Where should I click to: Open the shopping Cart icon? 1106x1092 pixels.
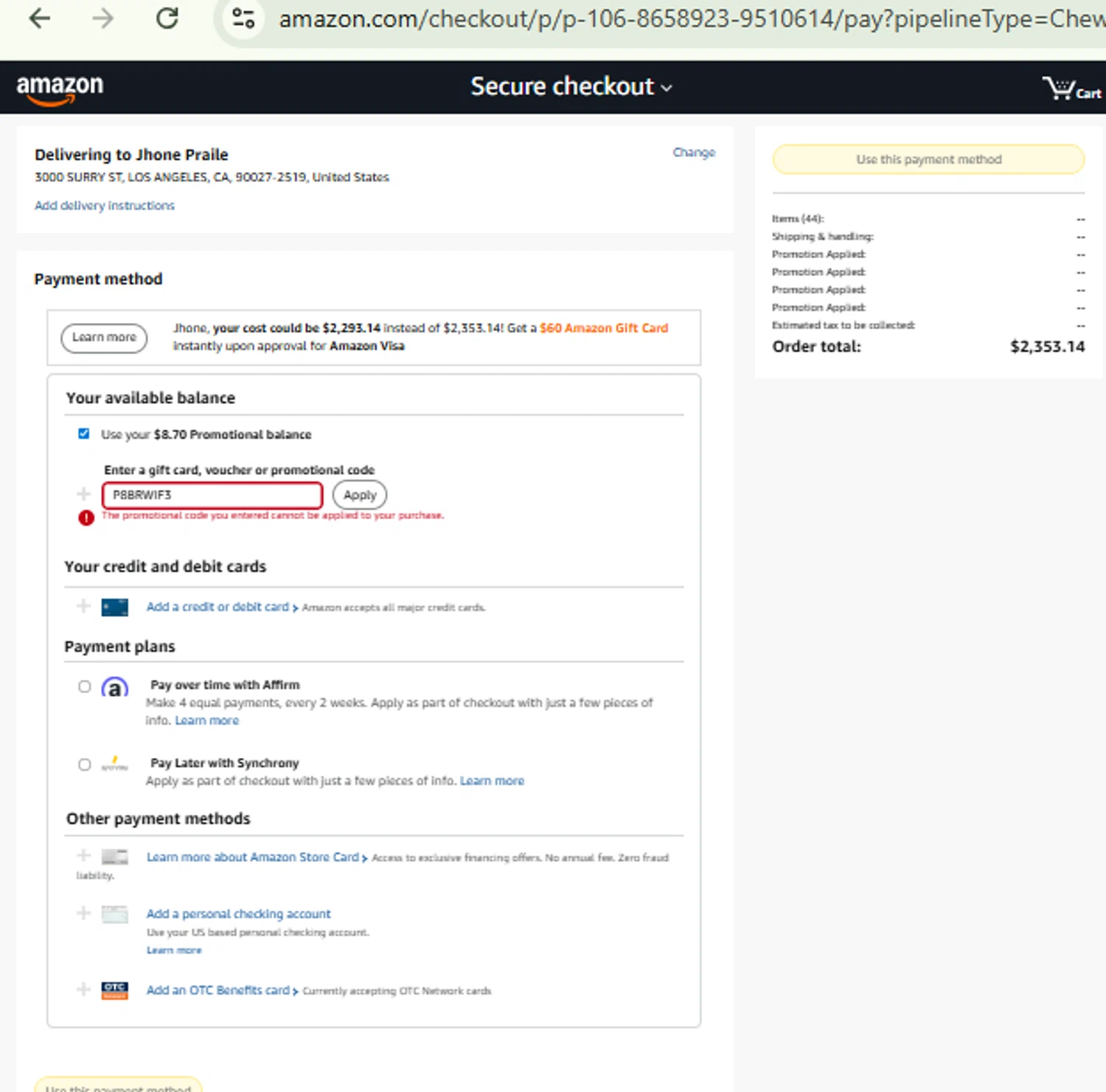pos(1071,89)
